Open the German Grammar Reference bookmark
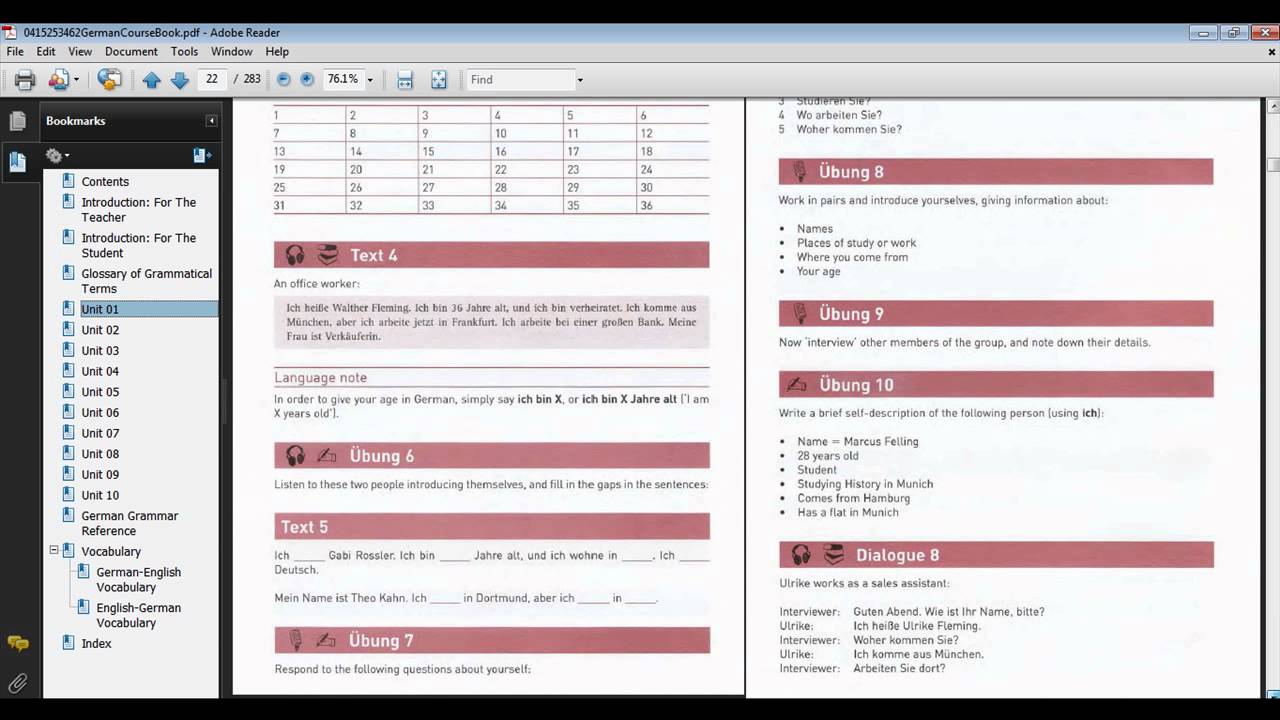This screenshot has width=1280, height=720. [130, 524]
